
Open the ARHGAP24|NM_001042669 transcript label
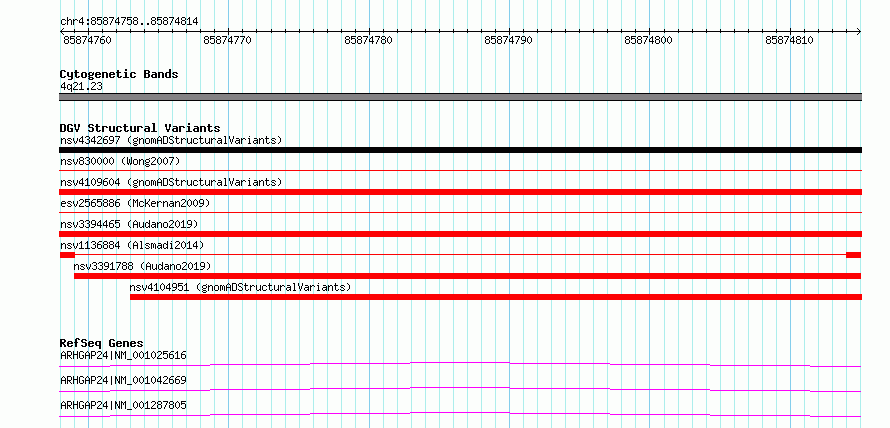click(123, 380)
